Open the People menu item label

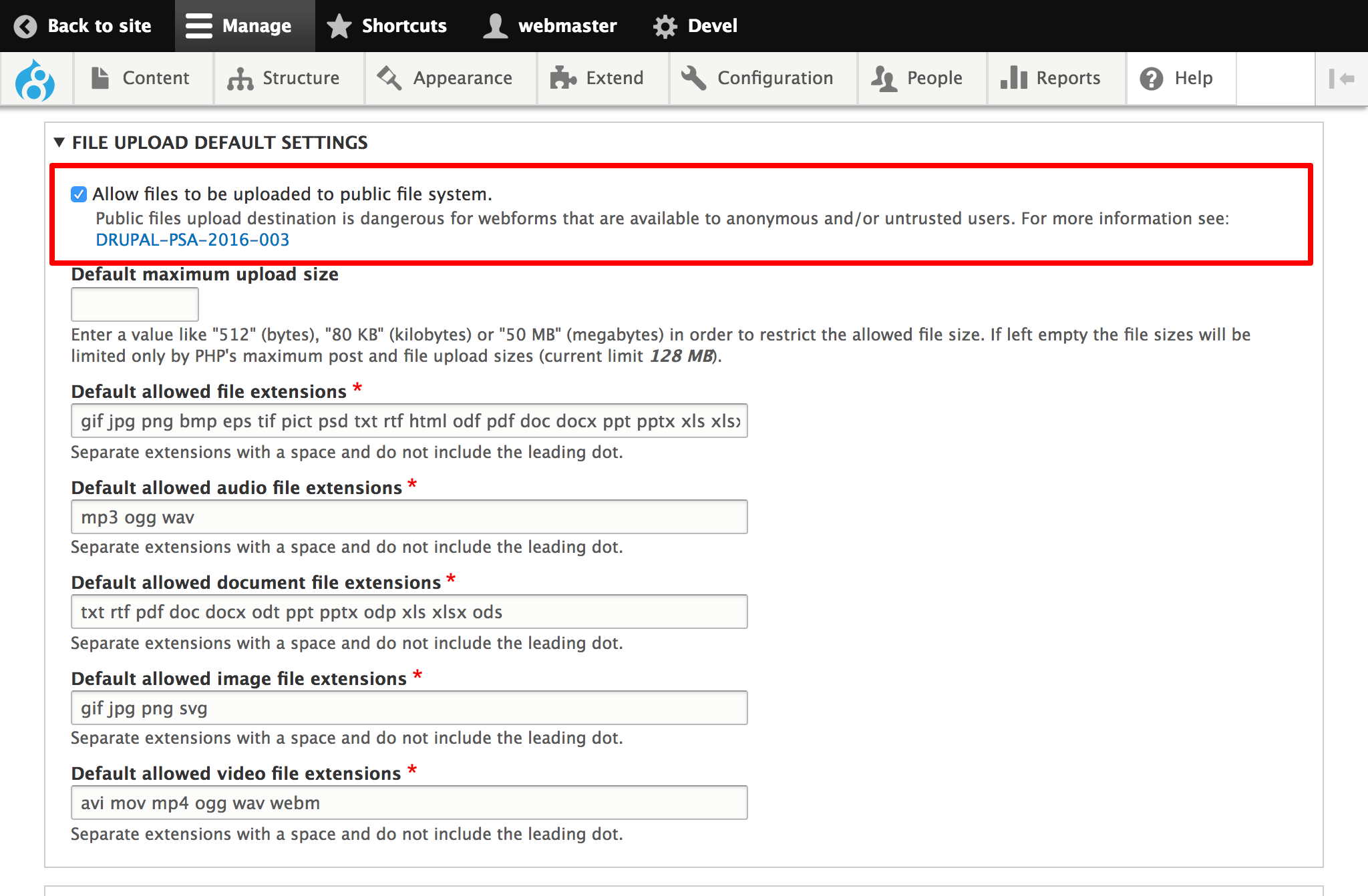(935, 78)
